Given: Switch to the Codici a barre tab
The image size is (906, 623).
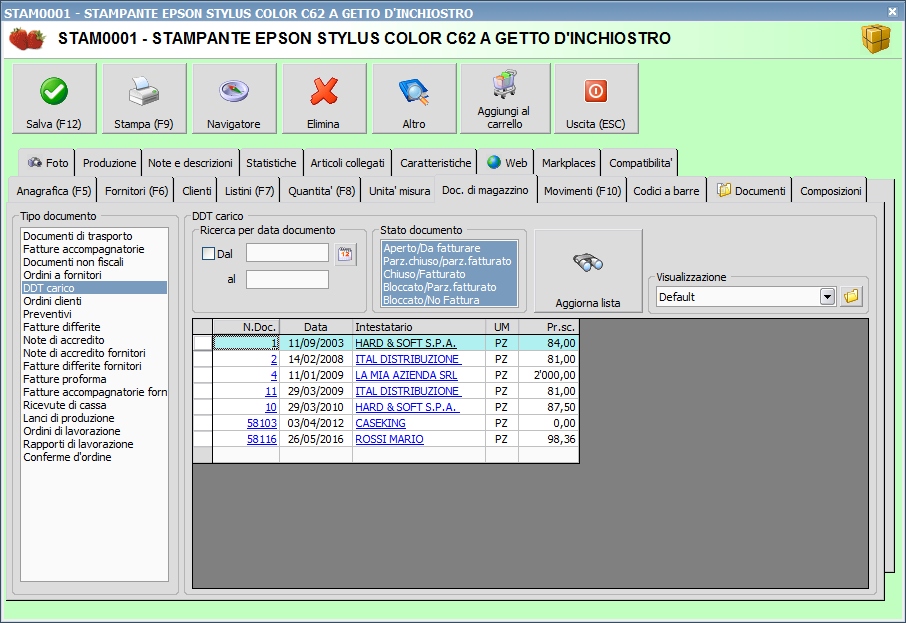Looking at the screenshot, I should [x=666, y=191].
